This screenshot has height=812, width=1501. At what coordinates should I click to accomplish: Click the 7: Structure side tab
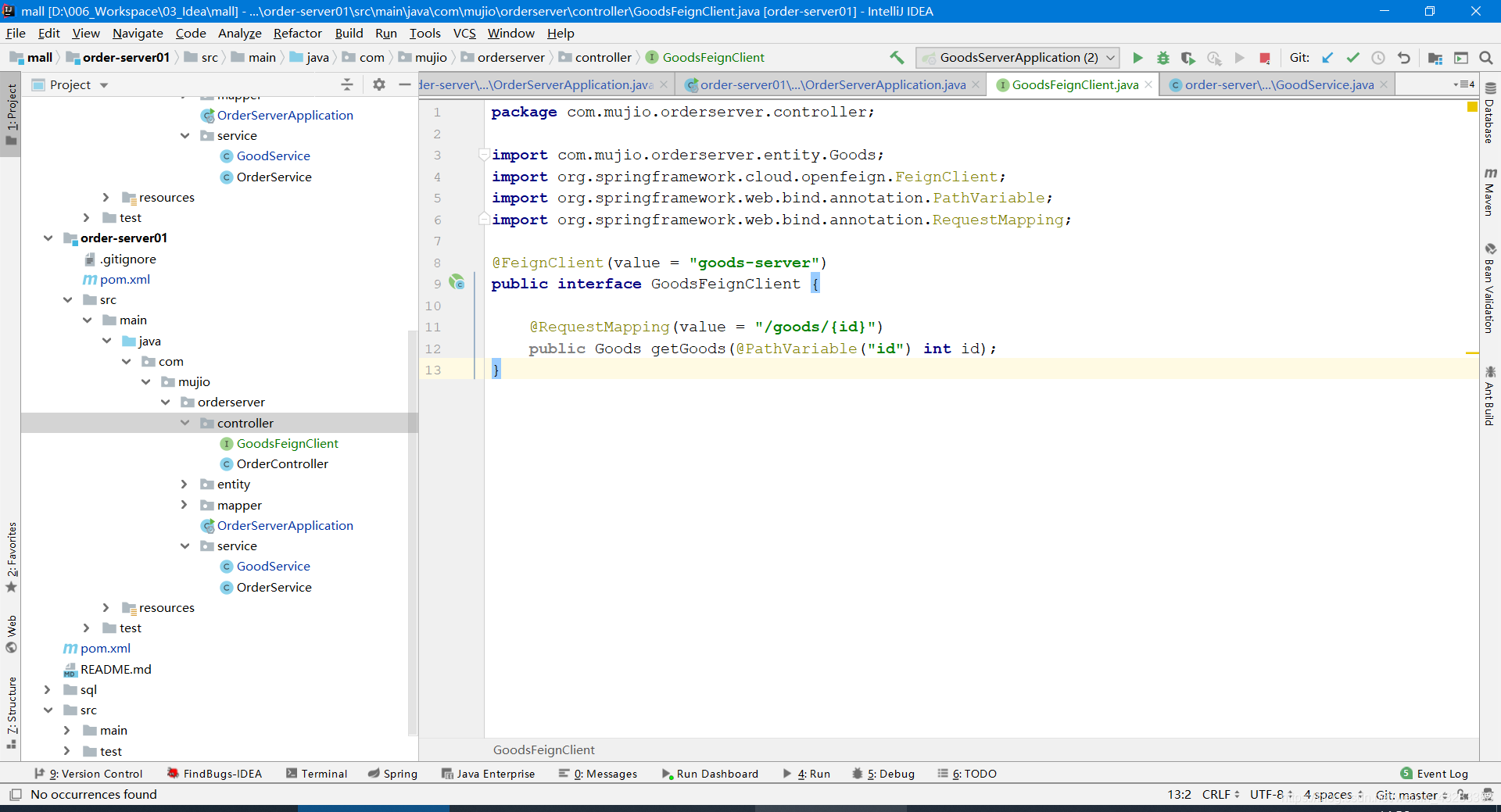click(x=12, y=713)
